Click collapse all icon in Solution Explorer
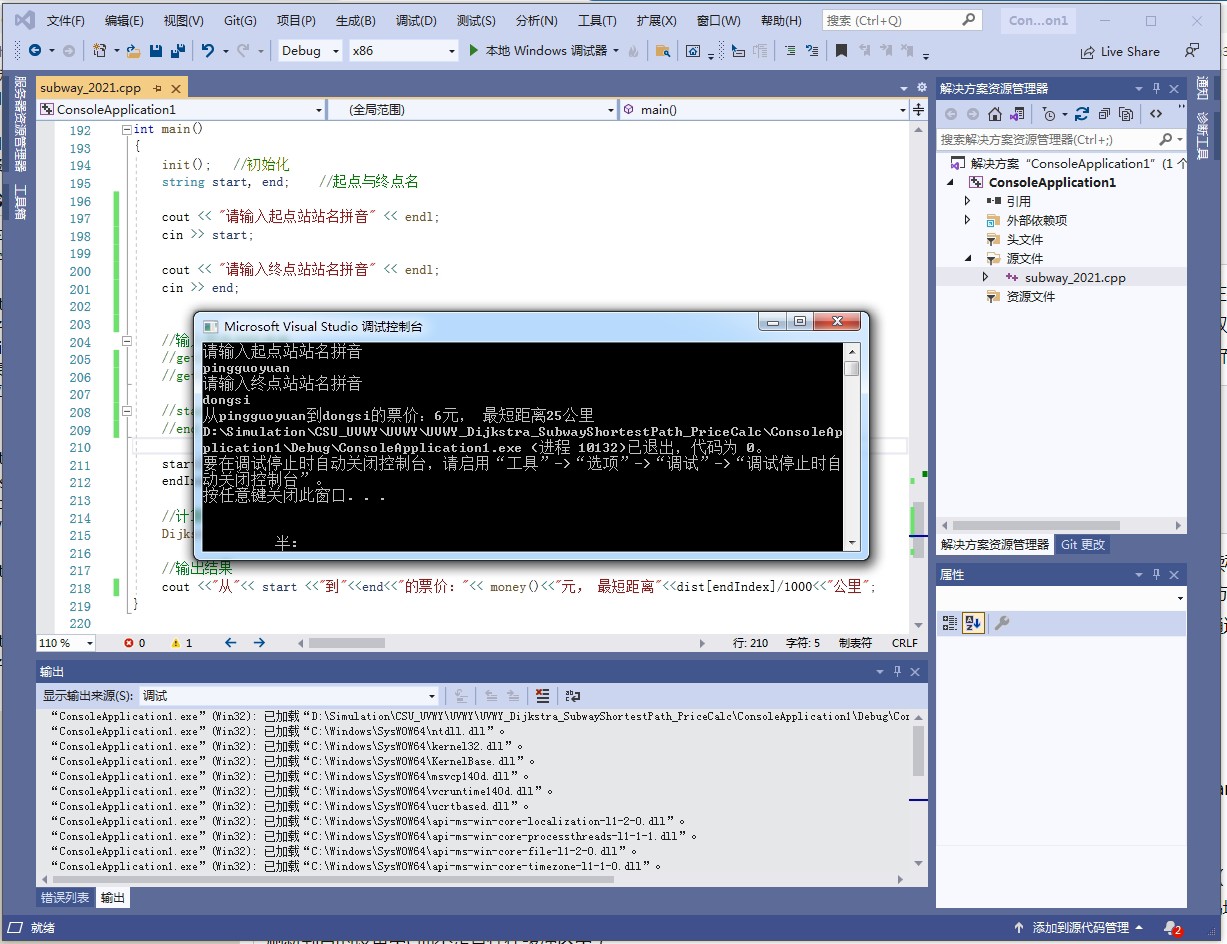The width and height of the screenshot is (1227, 944). pyautogui.click(x=1105, y=114)
